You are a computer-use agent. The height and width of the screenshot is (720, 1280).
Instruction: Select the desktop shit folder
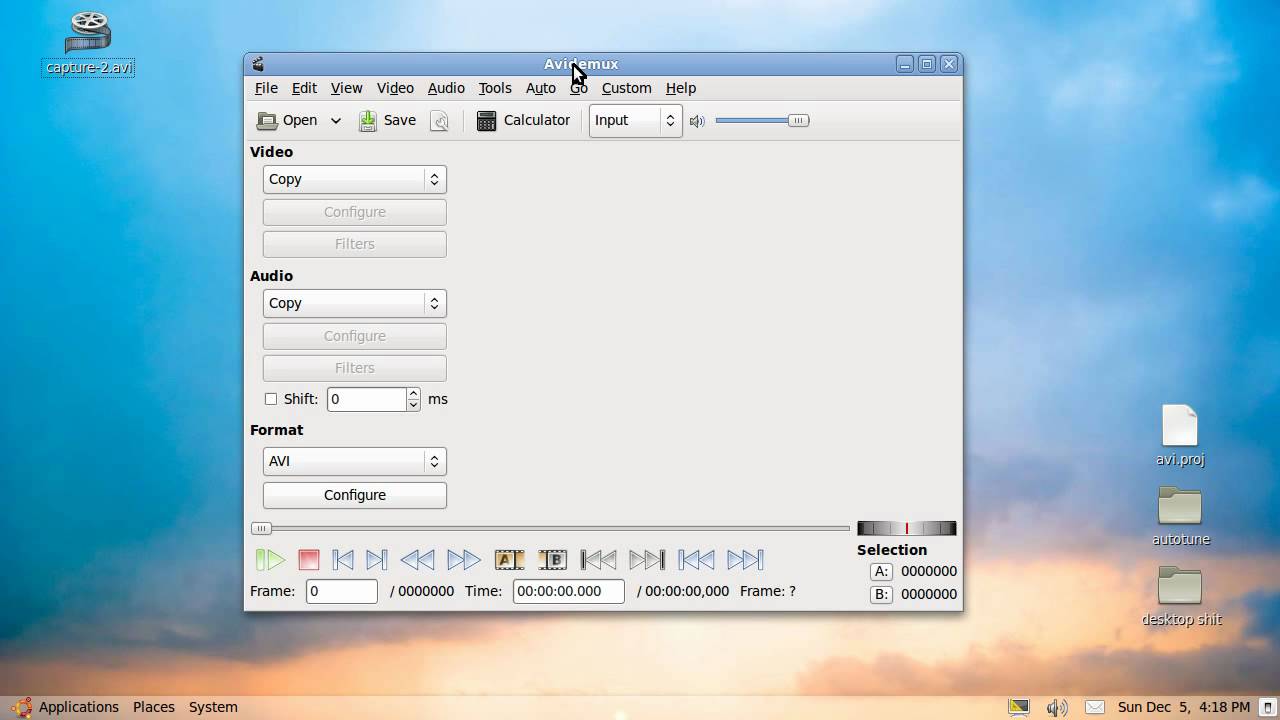pos(1181,596)
